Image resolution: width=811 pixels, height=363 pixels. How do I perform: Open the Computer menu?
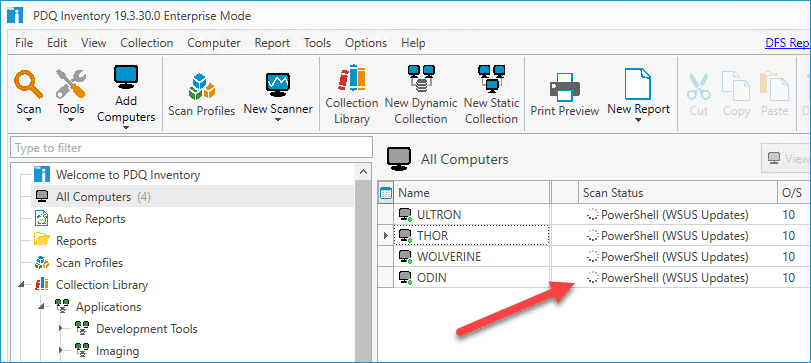click(214, 43)
